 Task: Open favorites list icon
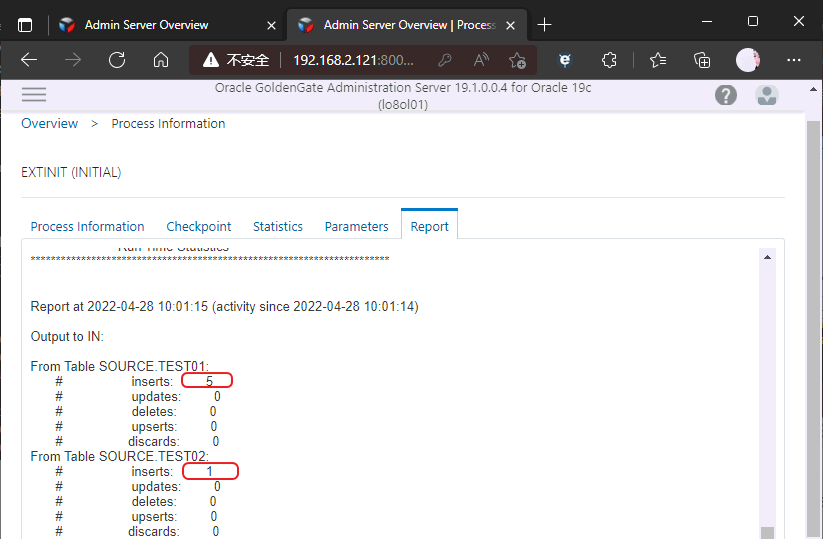click(658, 60)
